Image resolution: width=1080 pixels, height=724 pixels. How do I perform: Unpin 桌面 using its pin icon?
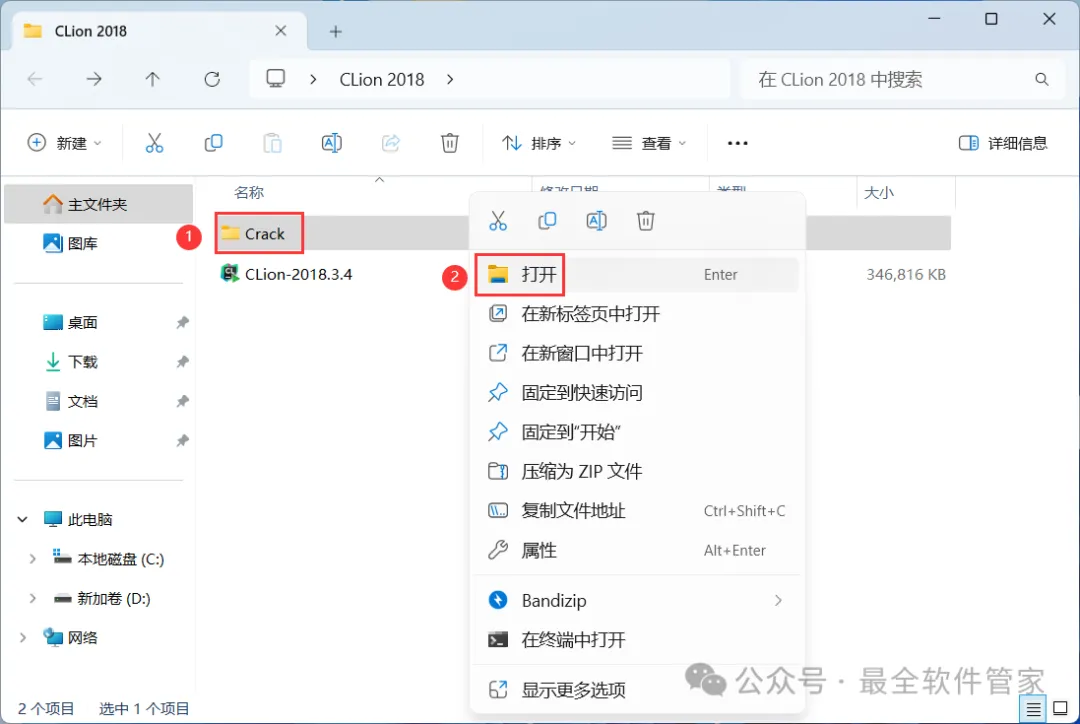pos(182,322)
